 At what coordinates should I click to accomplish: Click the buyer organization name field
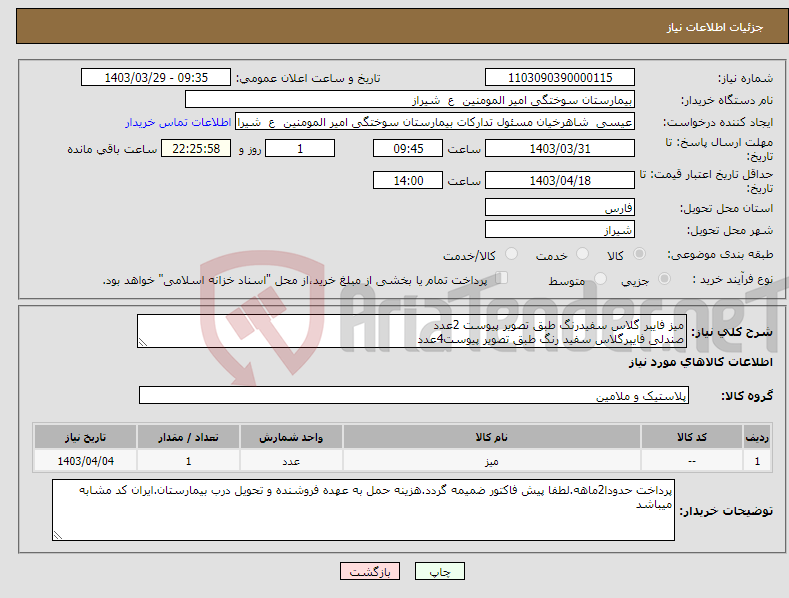pos(410,100)
